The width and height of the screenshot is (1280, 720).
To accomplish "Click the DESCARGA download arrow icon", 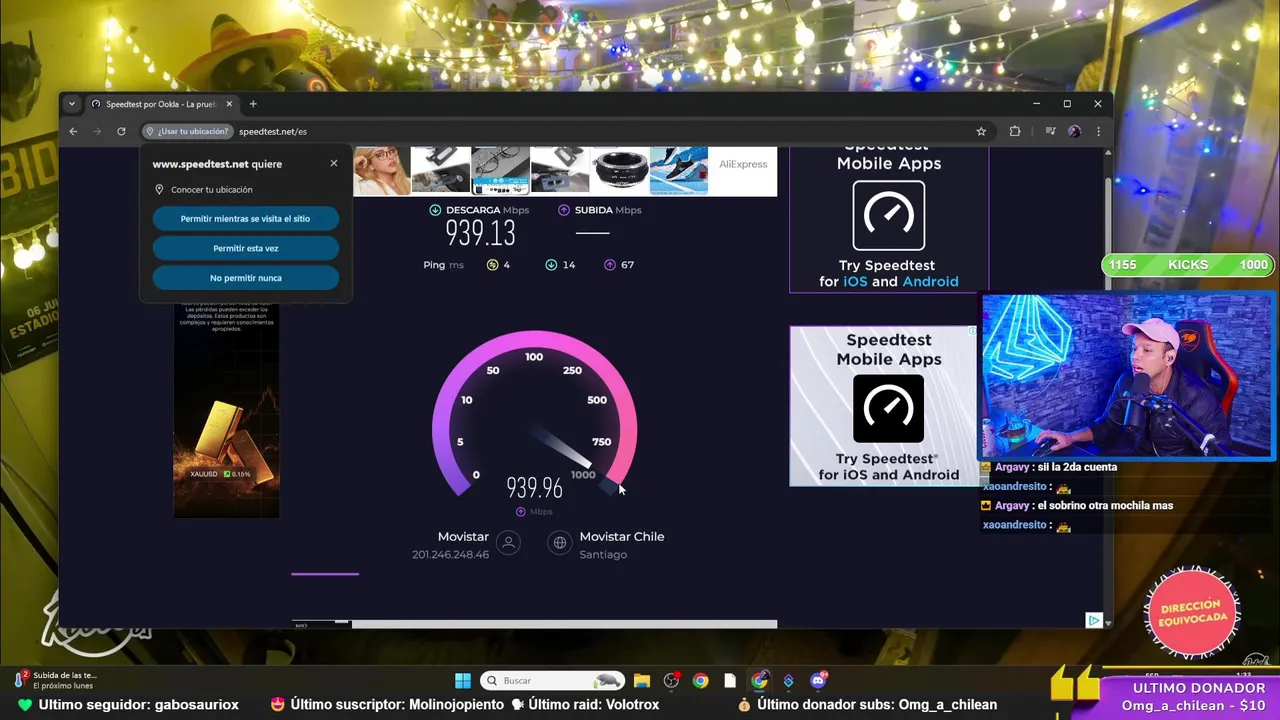I will (435, 210).
